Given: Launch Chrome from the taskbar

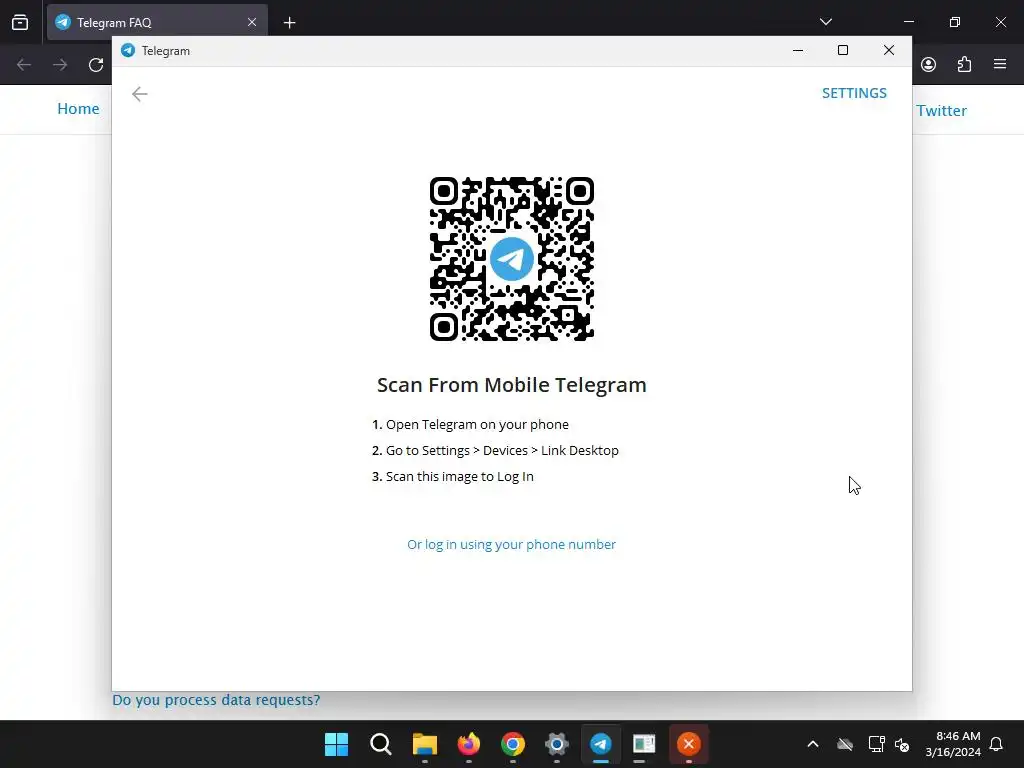Looking at the screenshot, I should (513, 744).
